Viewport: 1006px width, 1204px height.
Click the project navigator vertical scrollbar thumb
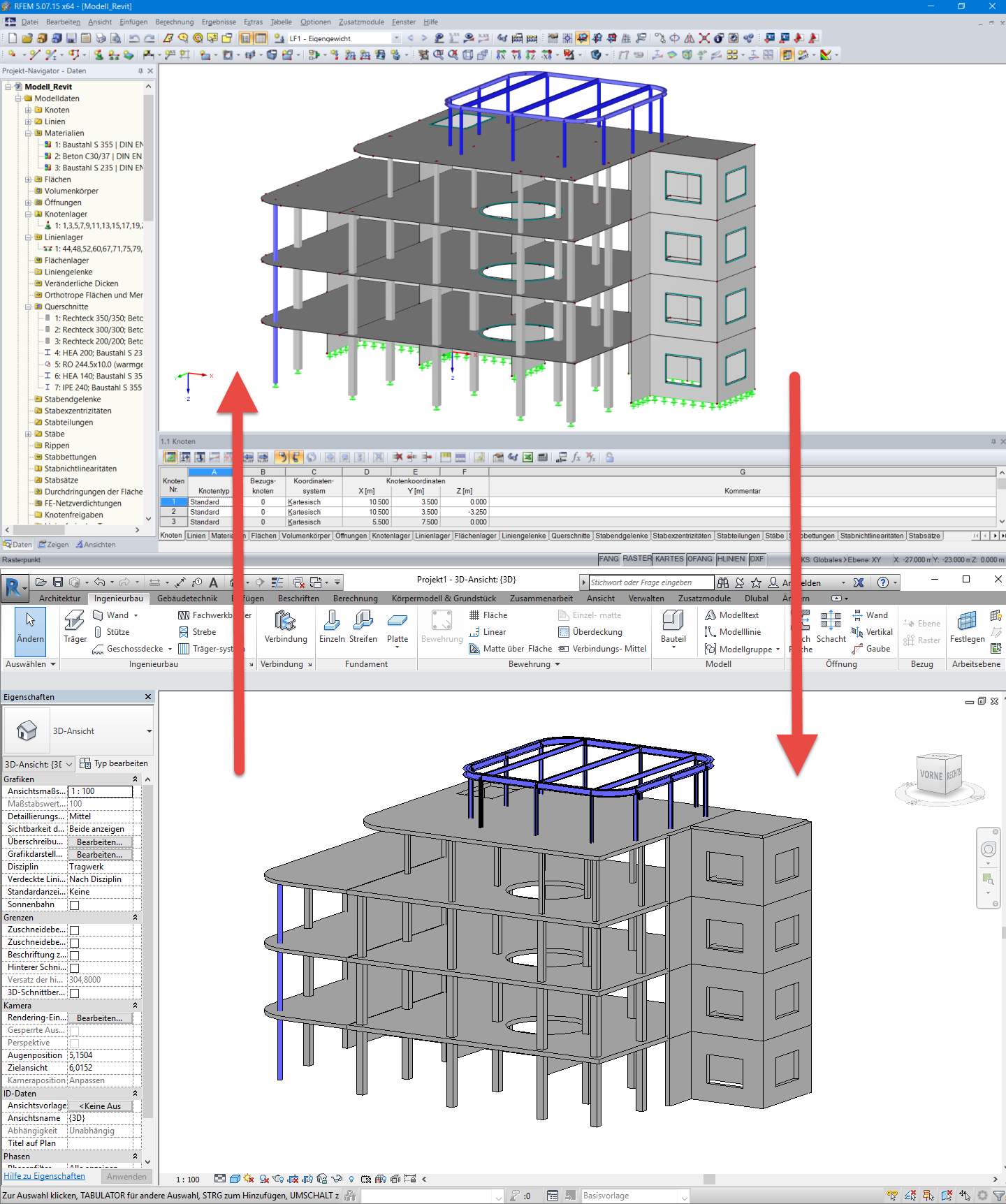148,159
